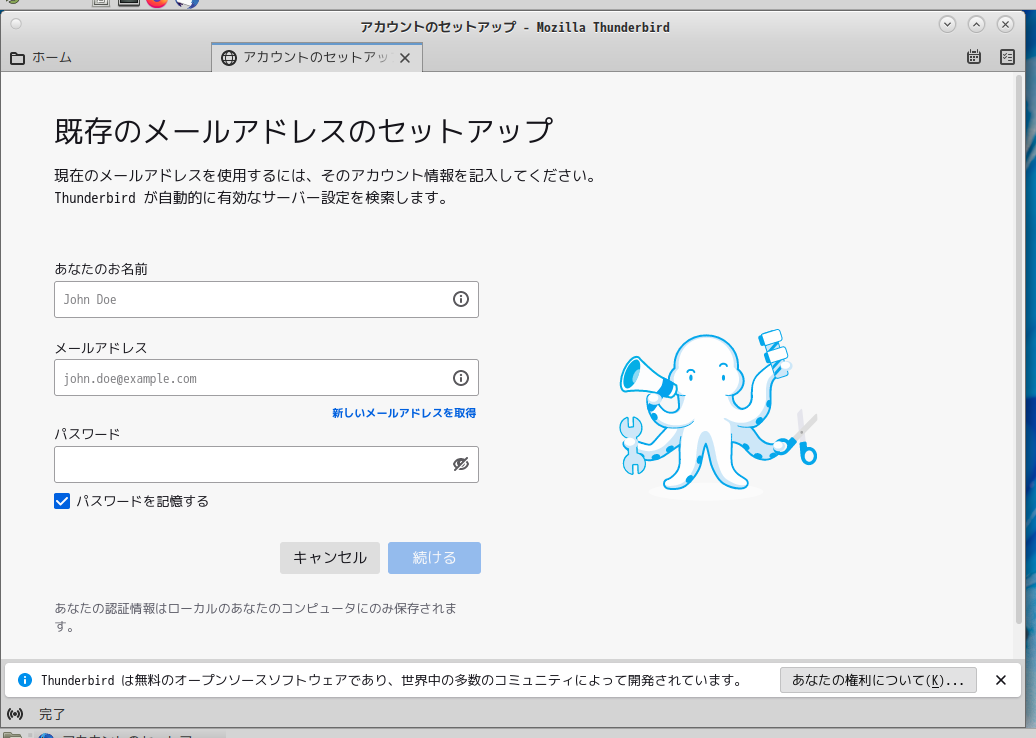Click the パスワード input field

(266, 464)
